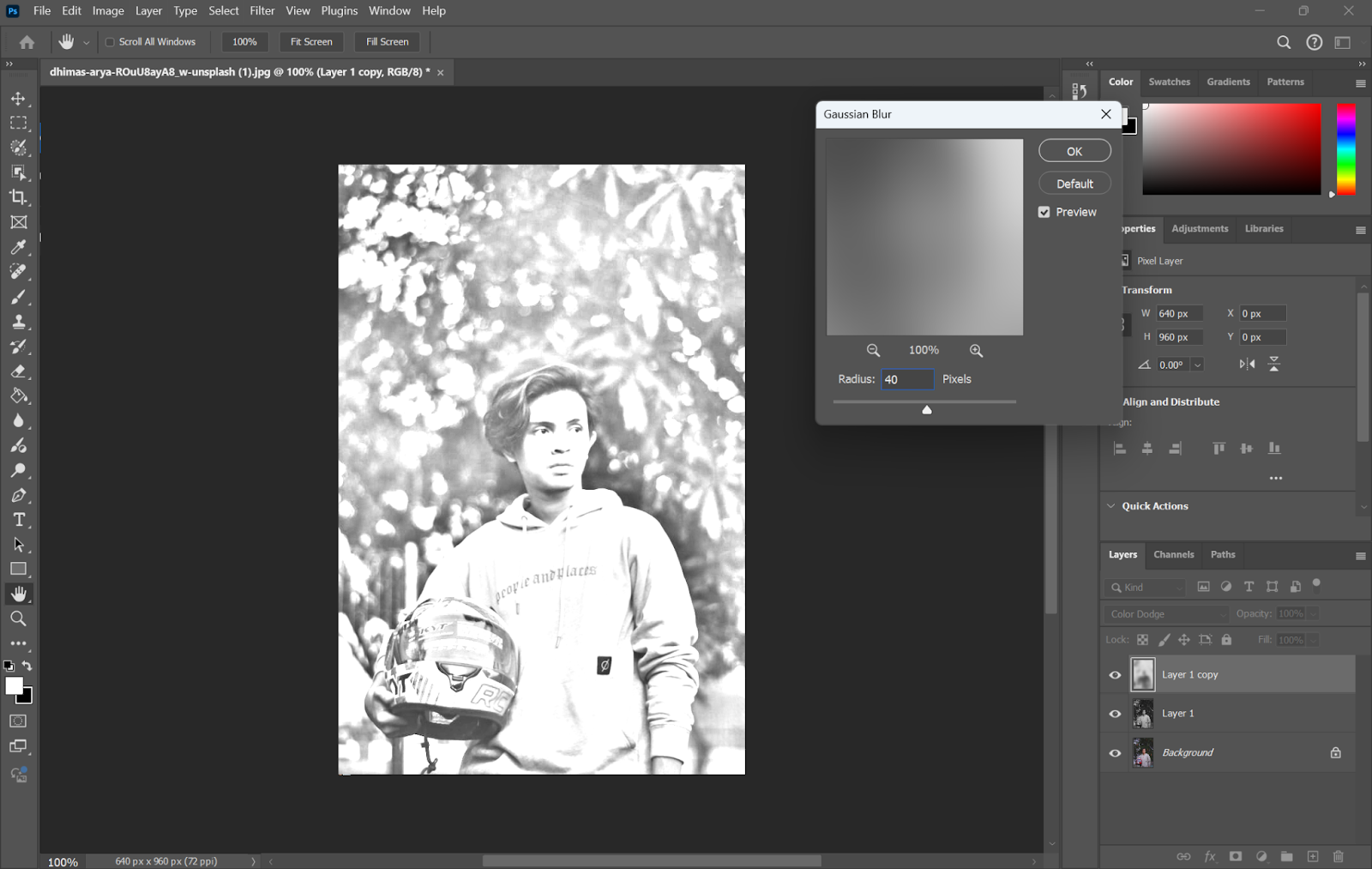Select the Crop tool
This screenshot has width=1372, height=869.
click(18, 197)
